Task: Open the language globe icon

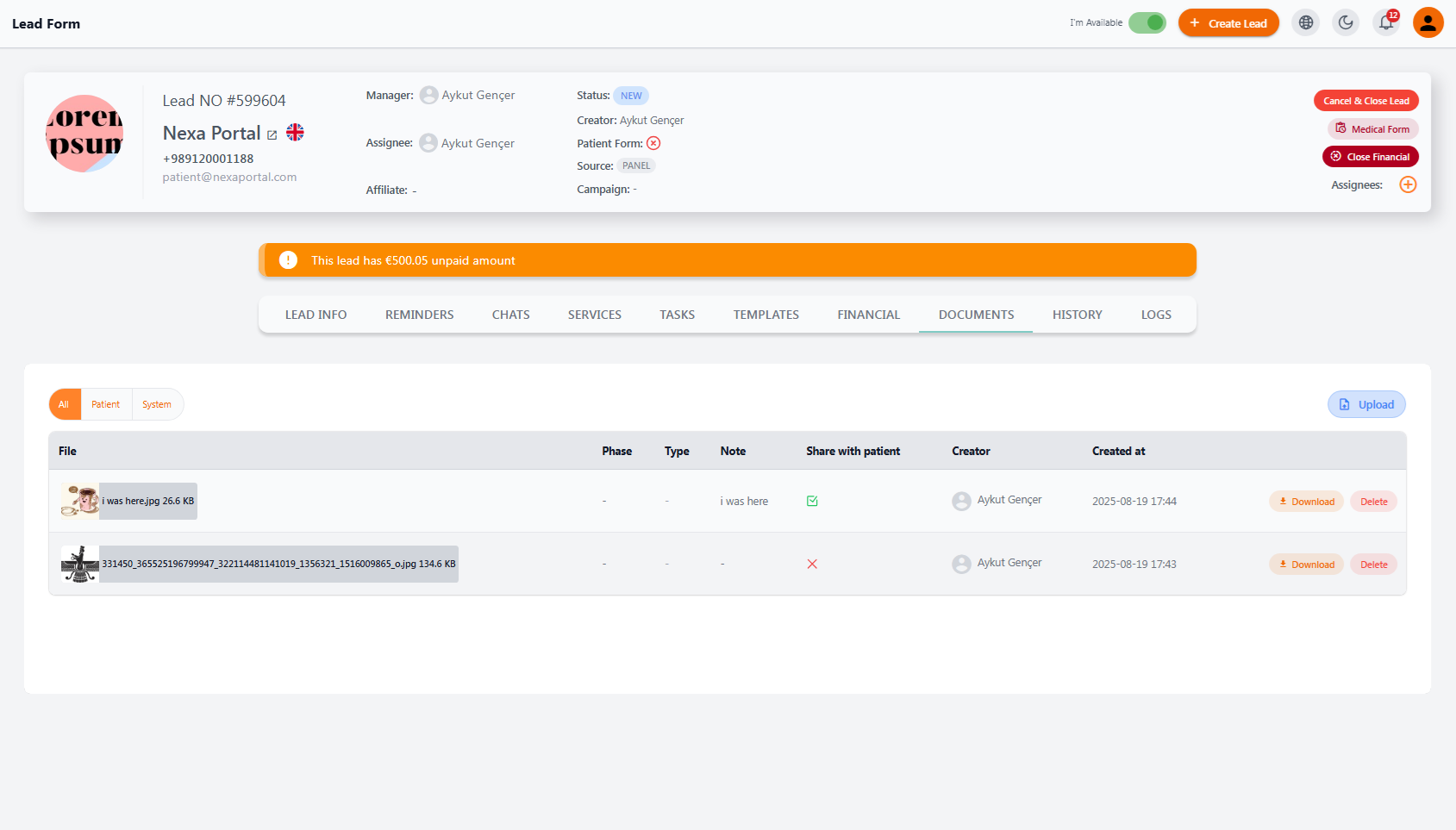Action: (1306, 23)
